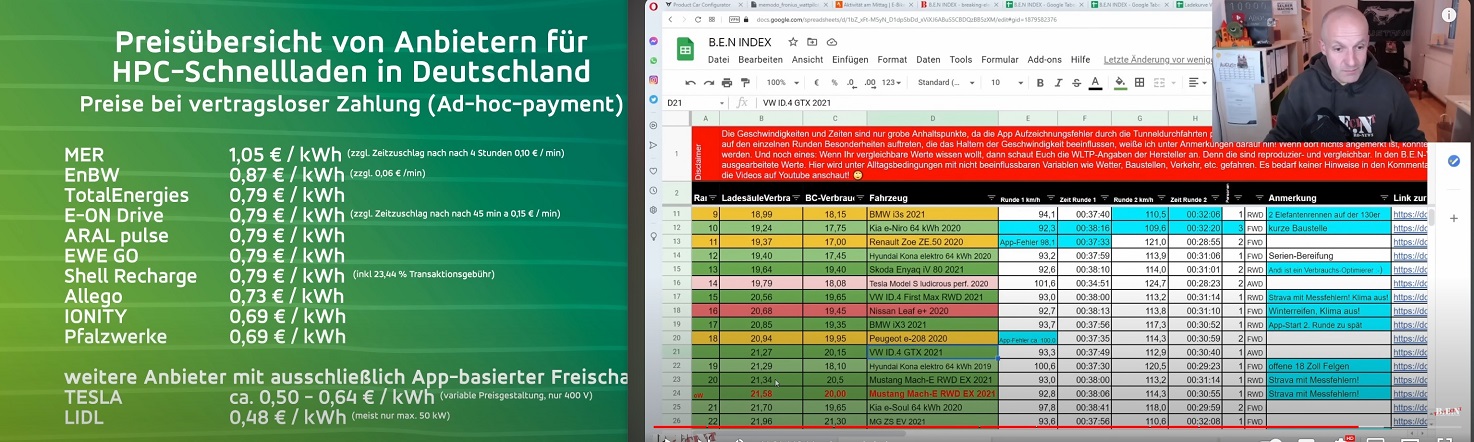Viewport: 1474px width, 442px height.
Task: Open the Hilfe menu
Action: pyautogui.click(x=1080, y=60)
